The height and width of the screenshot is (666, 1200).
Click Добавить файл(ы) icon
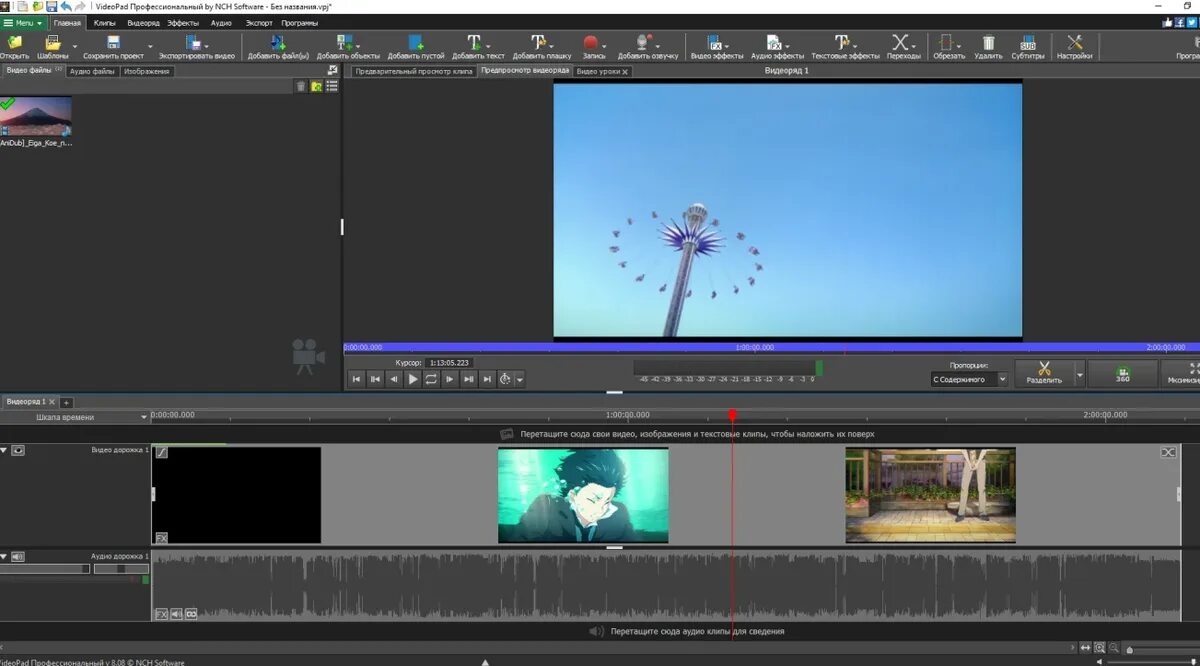(x=278, y=43)
